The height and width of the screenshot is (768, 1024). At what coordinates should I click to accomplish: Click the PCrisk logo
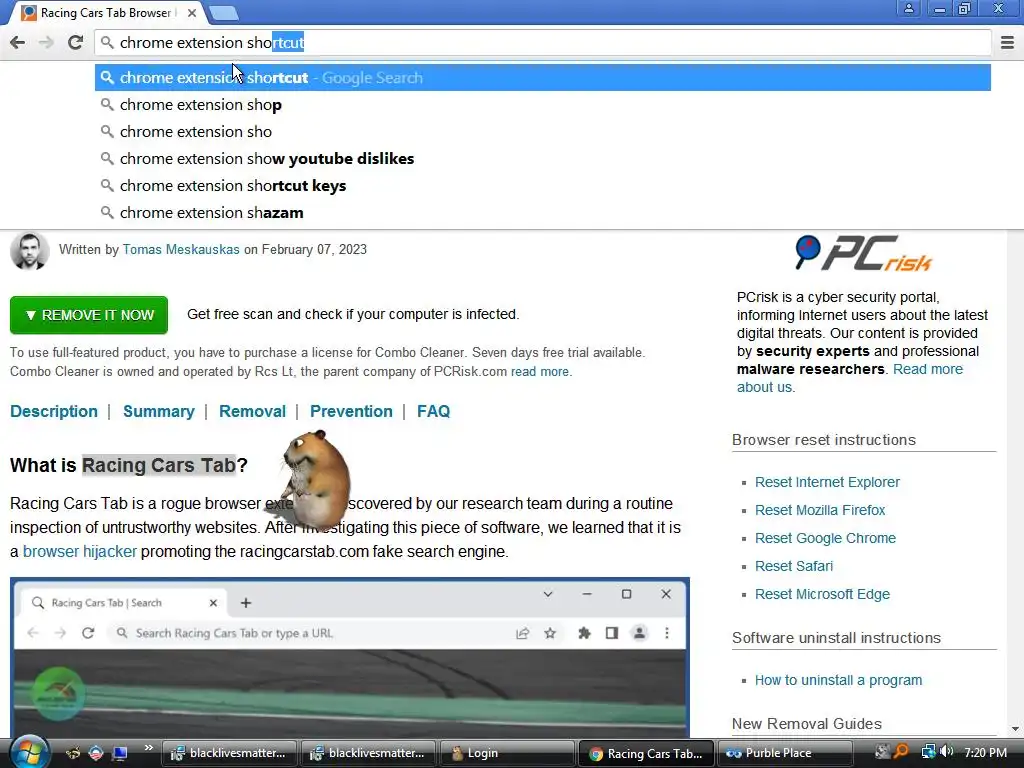[x=863, y=253]
